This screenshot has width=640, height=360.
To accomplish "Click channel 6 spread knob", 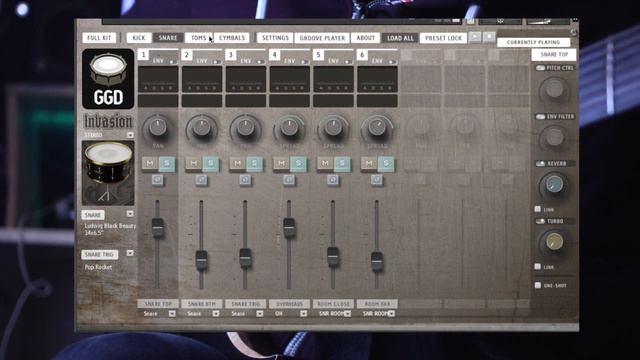I will pos(377,127).
